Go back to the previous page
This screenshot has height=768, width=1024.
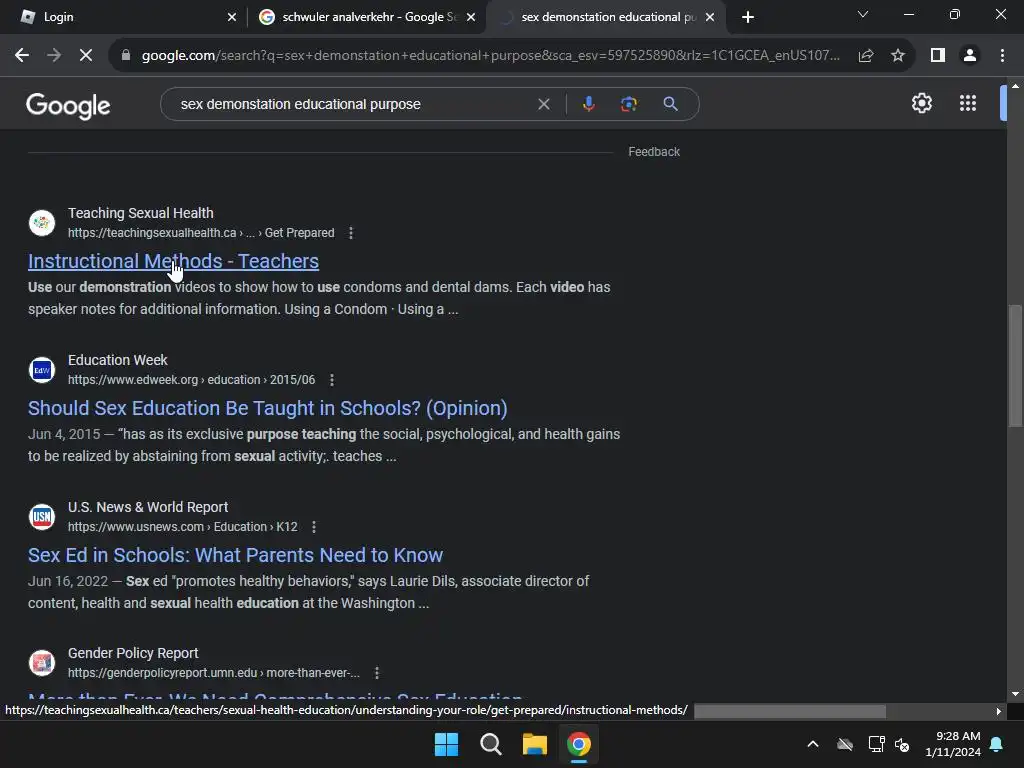[22, 56]
